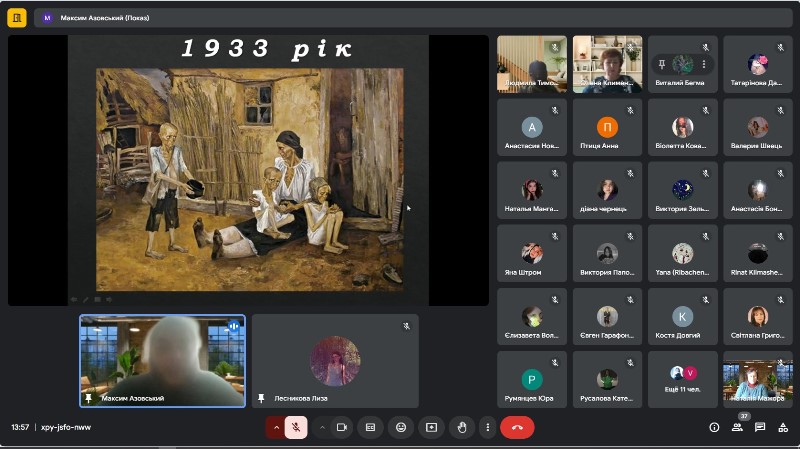Raise hand using the hand icon
800x449 pixels.
click(x=462, y=428)
